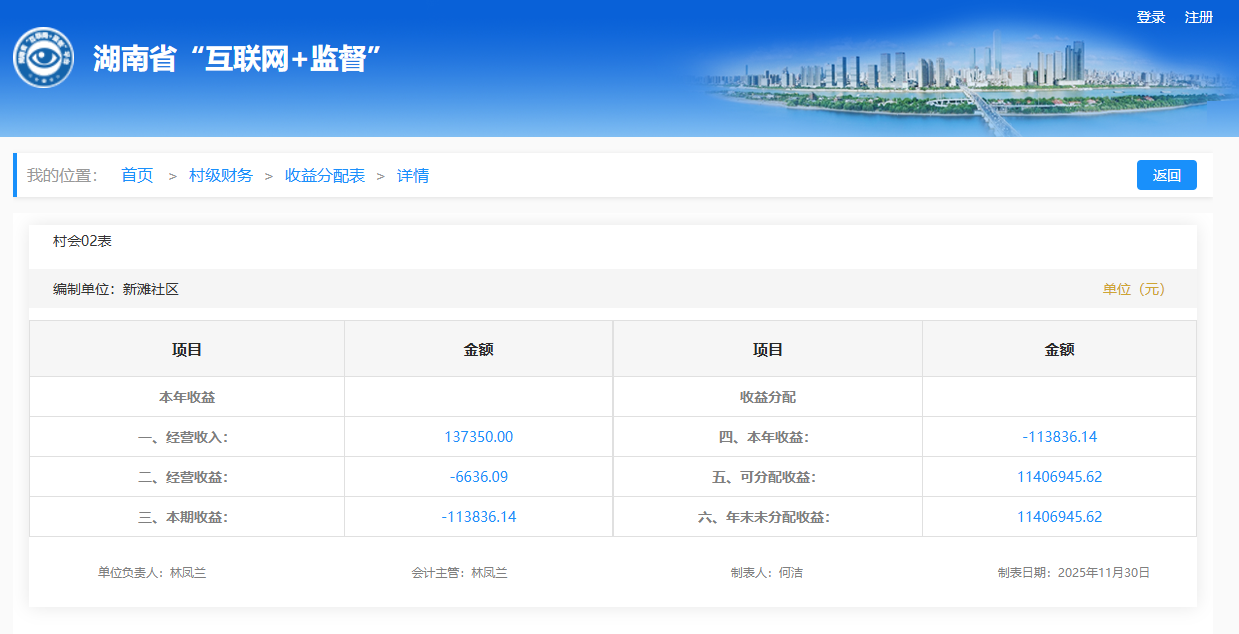Screen dimensions: 1239x634
Task: Open 可分配收益 amount 11406945.62
Action: [1059, 477]
